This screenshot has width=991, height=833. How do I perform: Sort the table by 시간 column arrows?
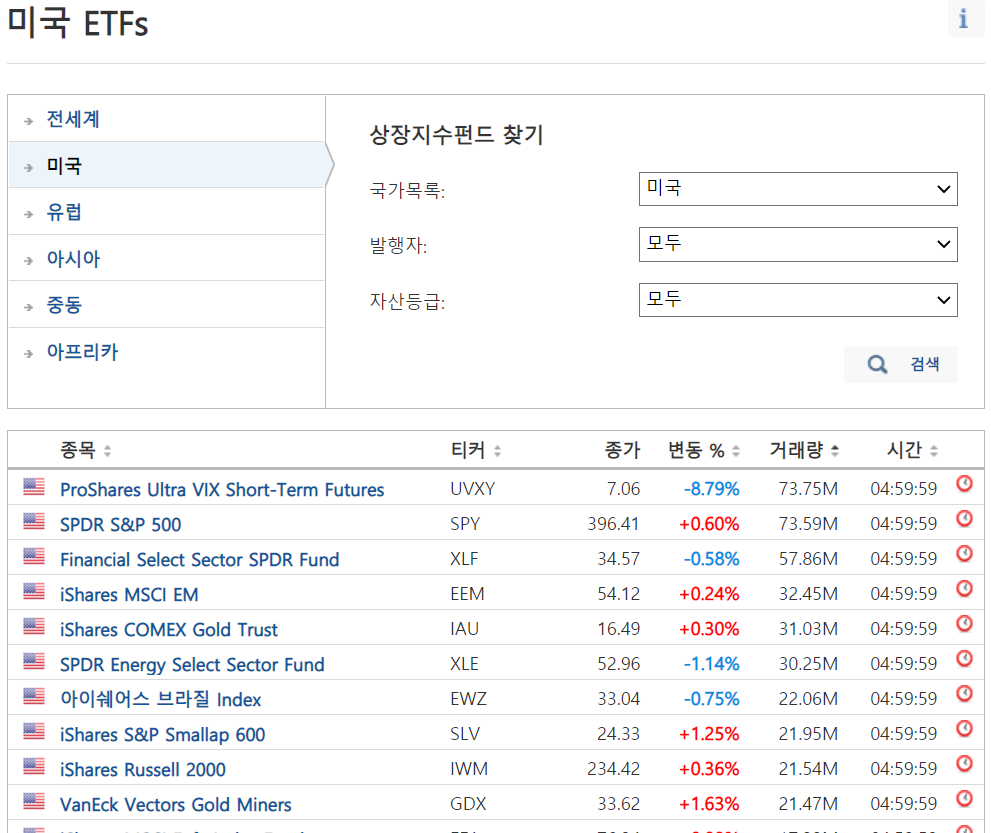pyautogui.click(x=934, y=451)
